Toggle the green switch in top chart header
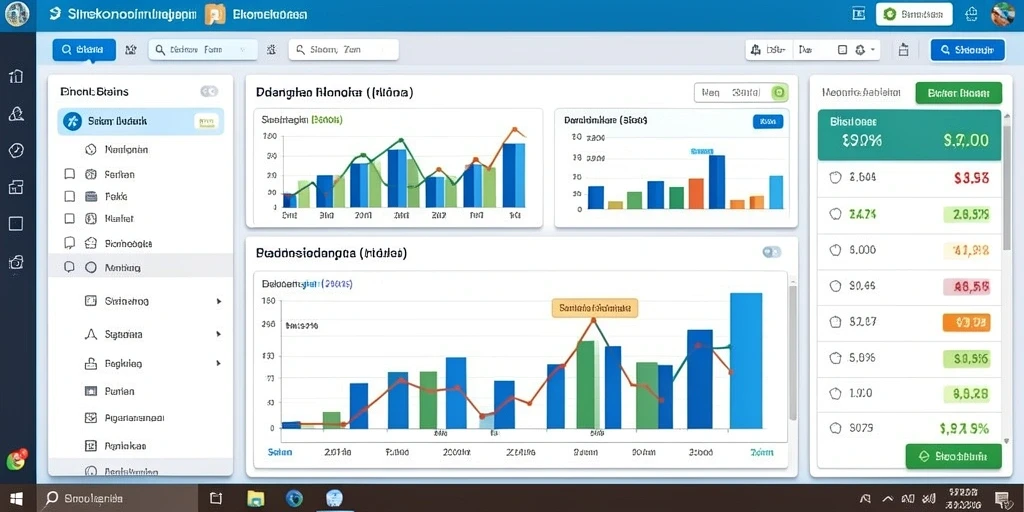The image size is (1024, 512). click(778, 93)
